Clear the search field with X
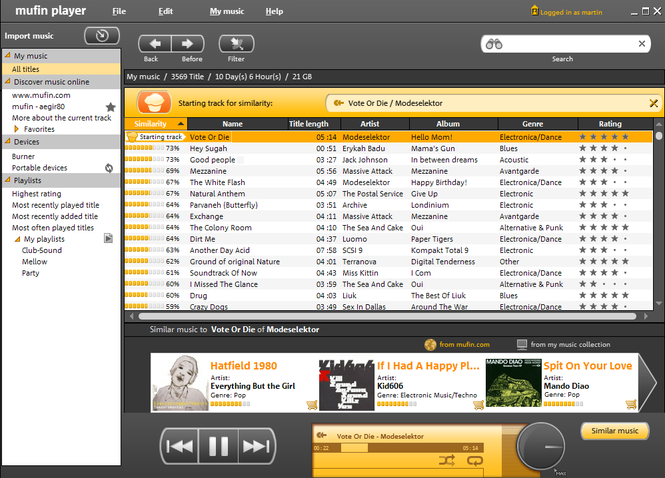 pyautogui.click(x=642, y=44)
